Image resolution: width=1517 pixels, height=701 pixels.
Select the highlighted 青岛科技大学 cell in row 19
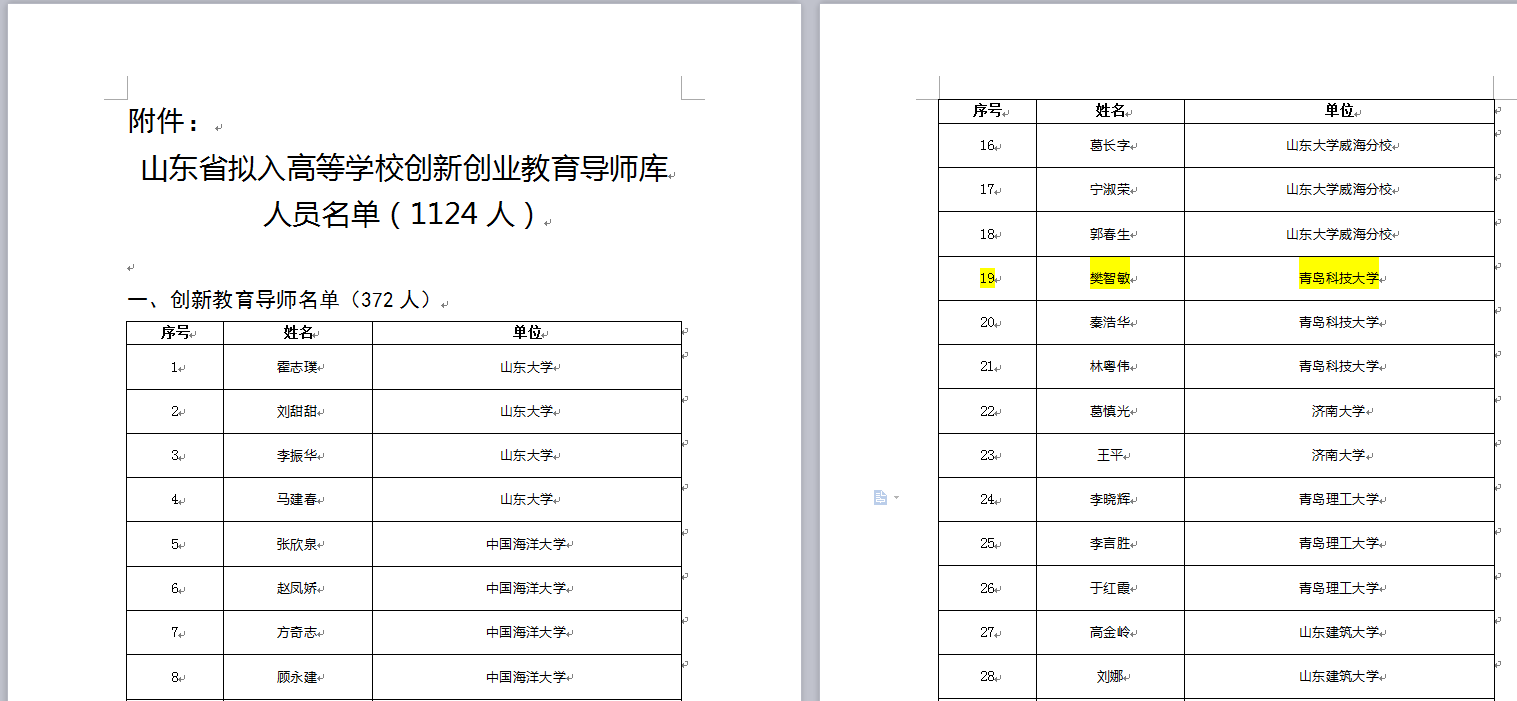click(1338, 278)
